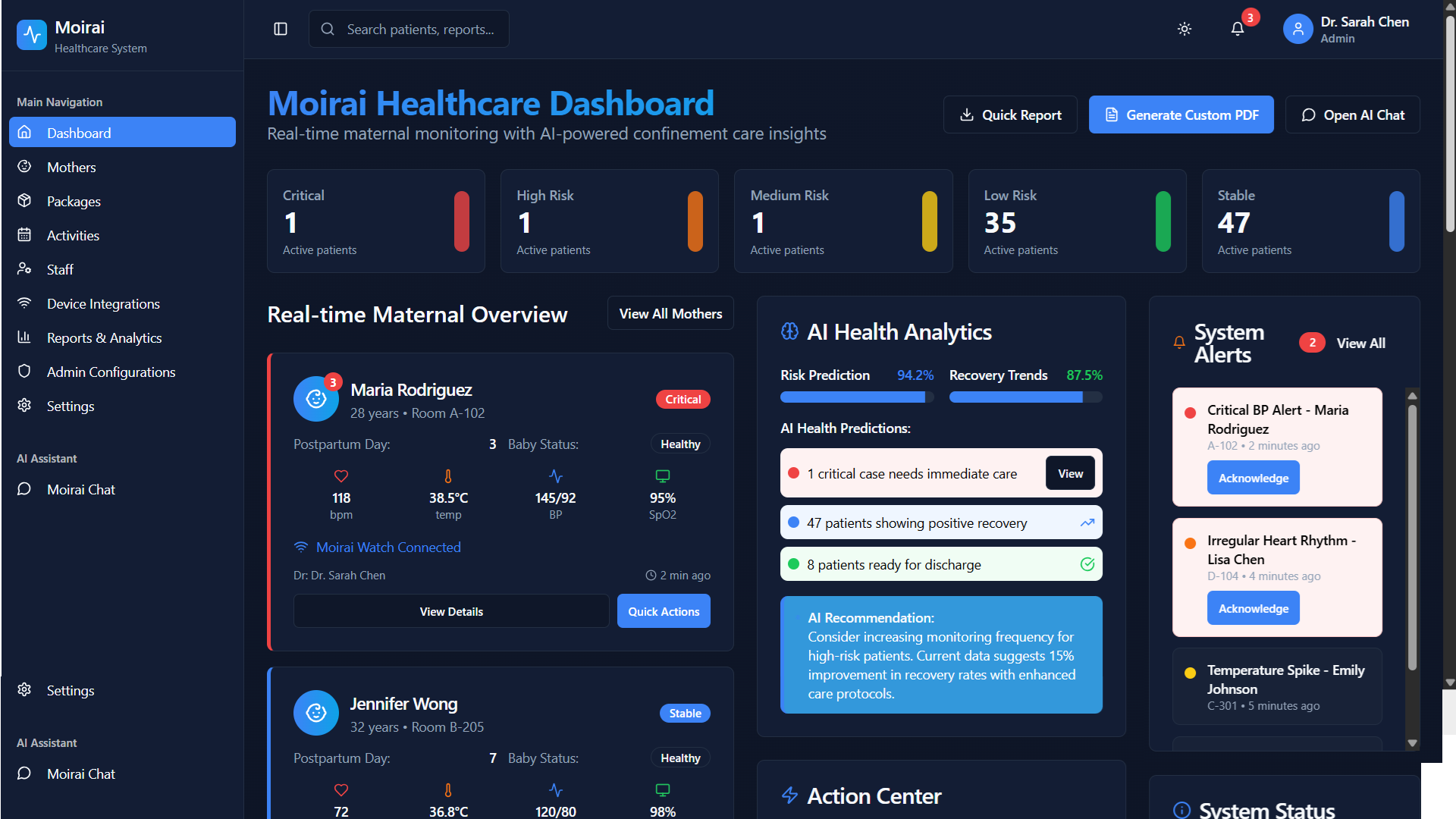The image size is (1456, 819).
Task: Click Generate Custom PDF
Action: point(1181,115)
